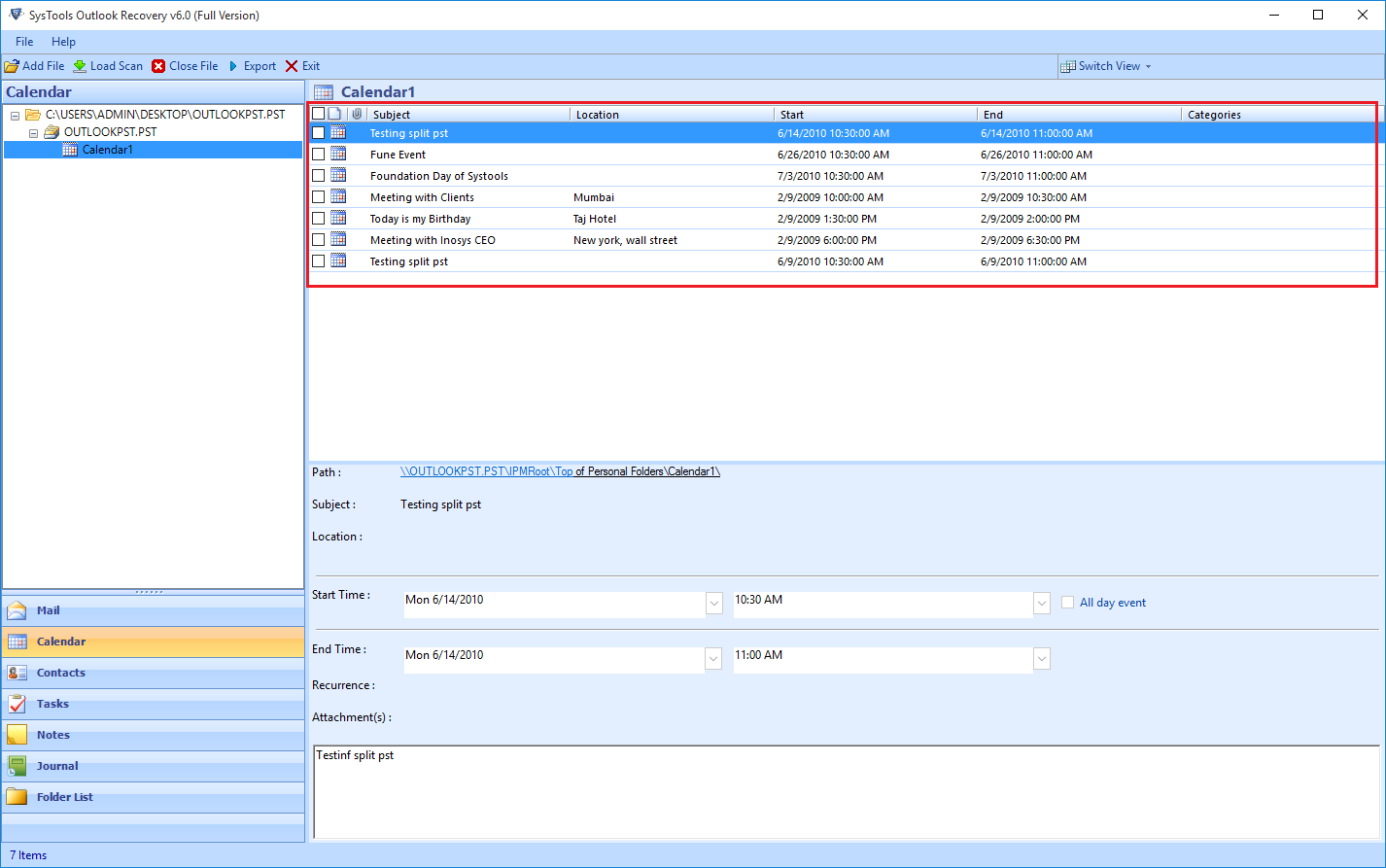Click the yellow Notes icon
The width and height of the screenshot is (1386, 868).
(17, 735)
